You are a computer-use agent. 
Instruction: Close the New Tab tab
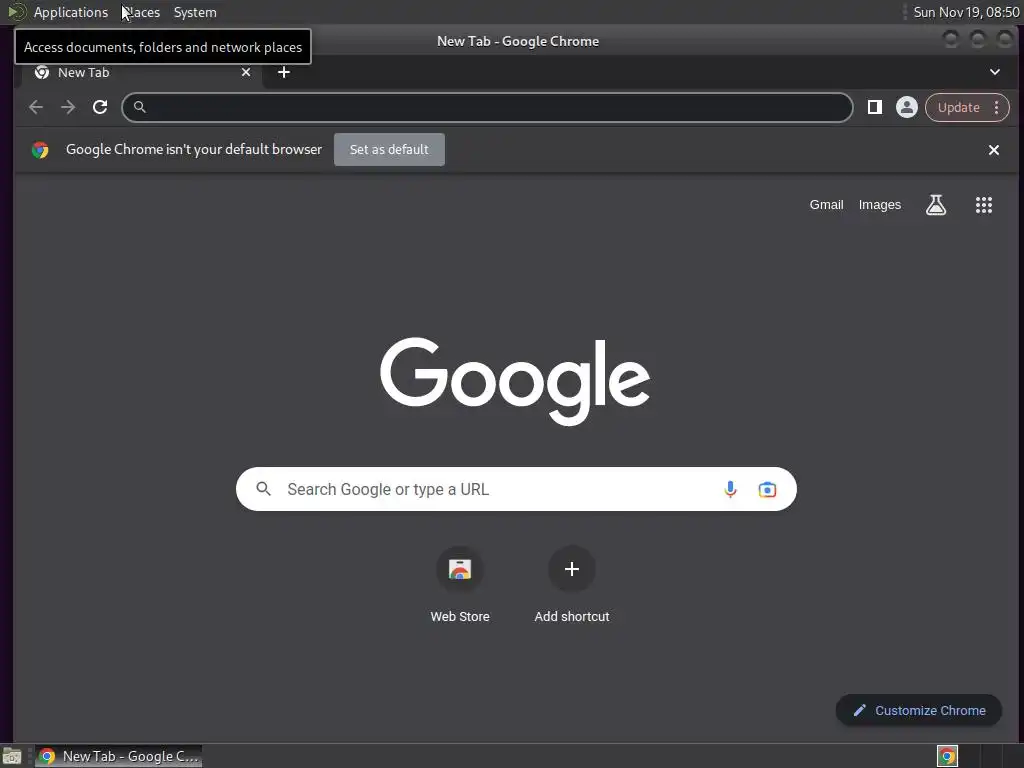[246, 72]
